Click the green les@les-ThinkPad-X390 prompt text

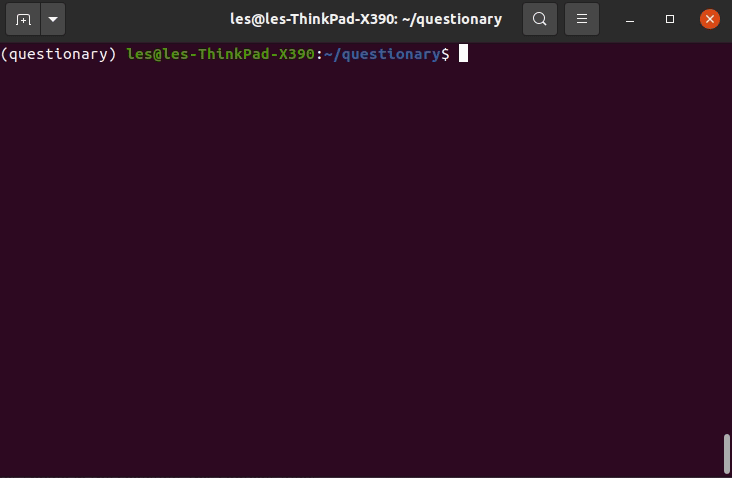(x=220, y=54)
